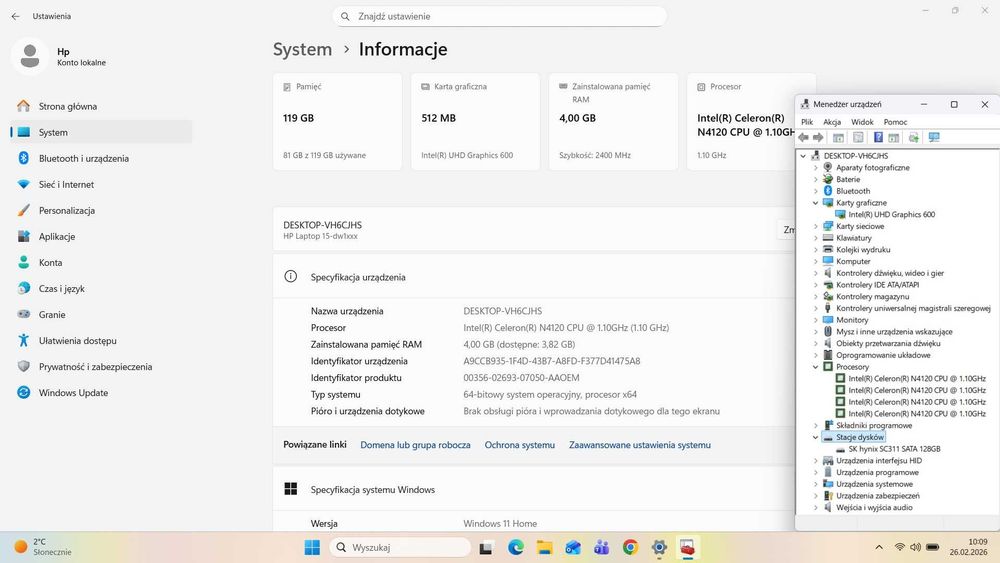Click Specyfikacja urządzenia section header
The width and height of the screenshot is (1000, 563).
tap(358, 277)
